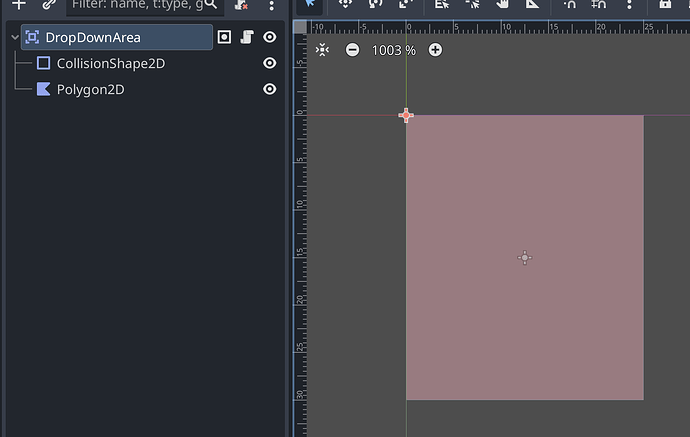Screen dimensions: 690x437
Task: Click the DropDownArea Area2D type icon
Action: click(x=32, y=37)
